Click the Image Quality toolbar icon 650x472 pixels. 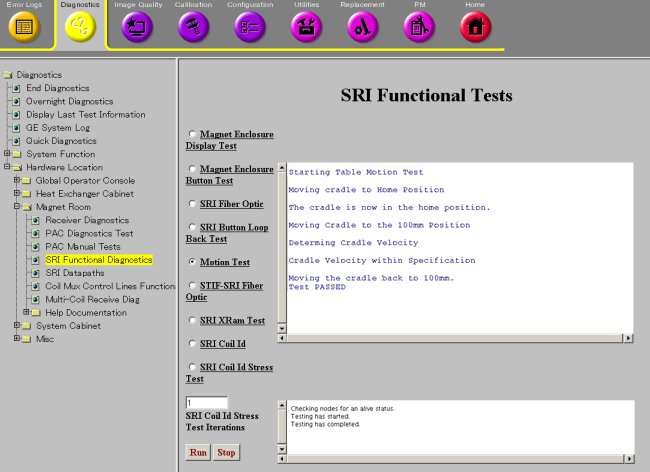point(136,28)
